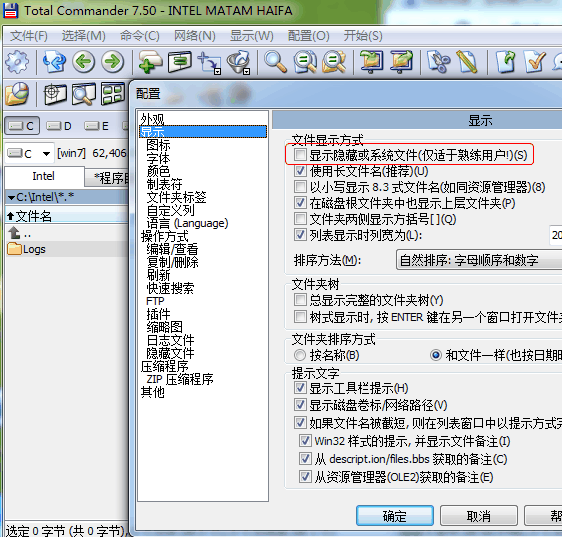Enable 显示隐藏或系统文件 checkbox
Image resolution: width=562 pixels, height=537 pixels.
[x=300, y=155]
